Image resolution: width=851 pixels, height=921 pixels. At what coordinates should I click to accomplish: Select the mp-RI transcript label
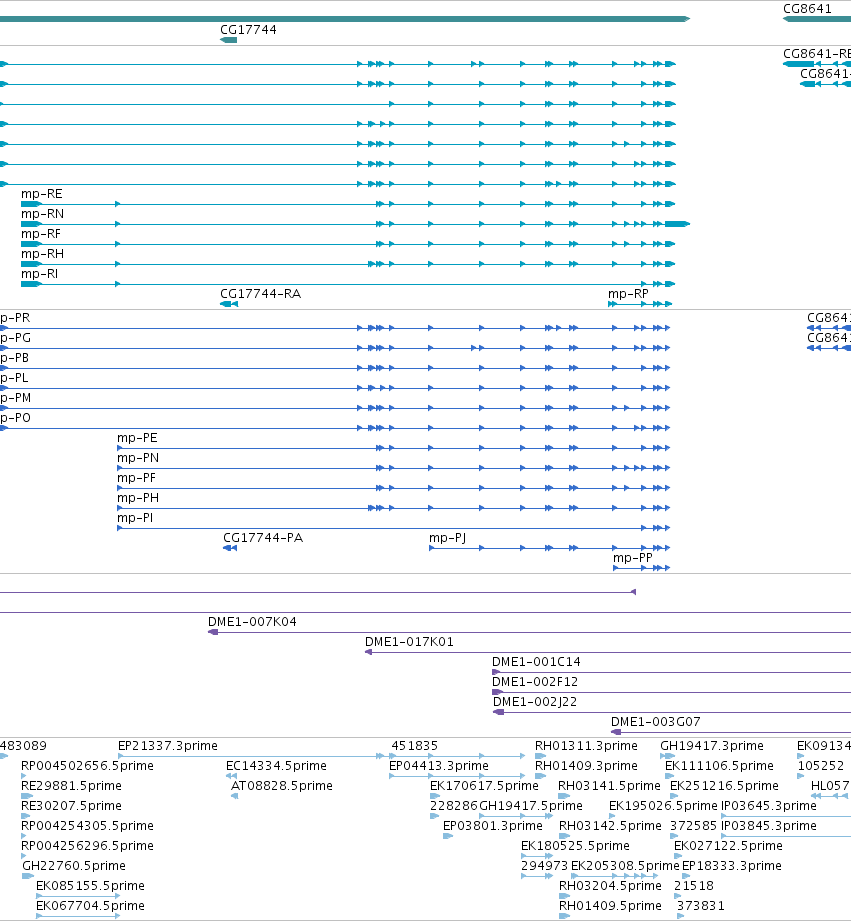pyautogui.click(x=39, y=274)
